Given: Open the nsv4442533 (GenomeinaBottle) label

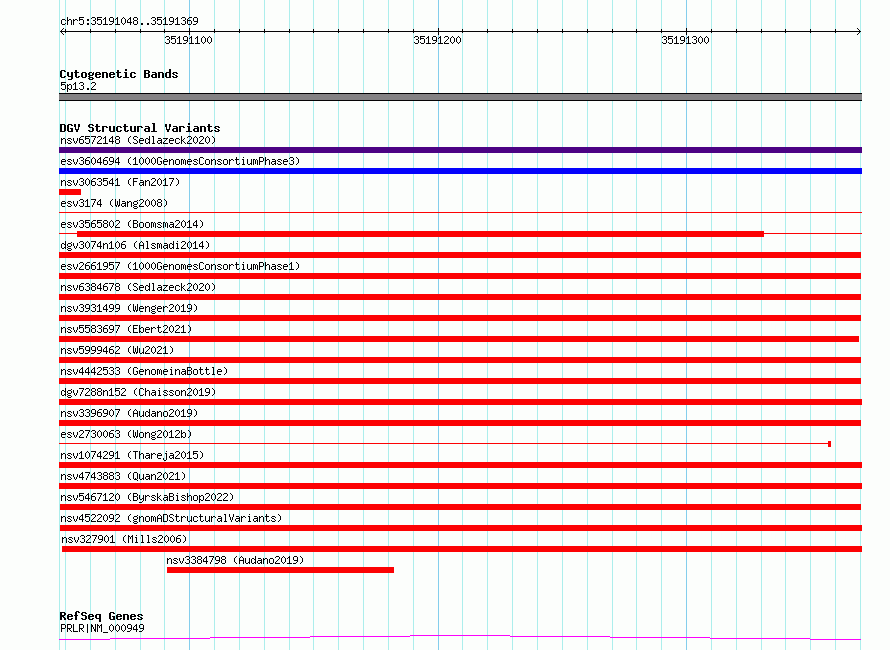Looking at the screenshot, I should point(144,371).
